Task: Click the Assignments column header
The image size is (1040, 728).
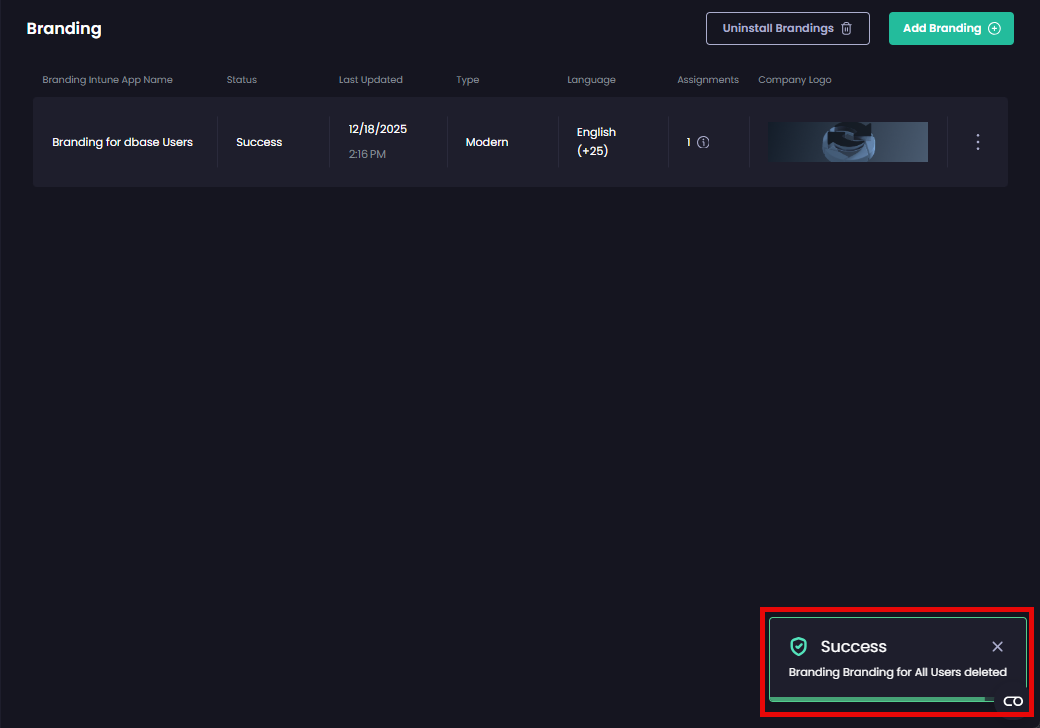Action: click(x=708, y=80)
